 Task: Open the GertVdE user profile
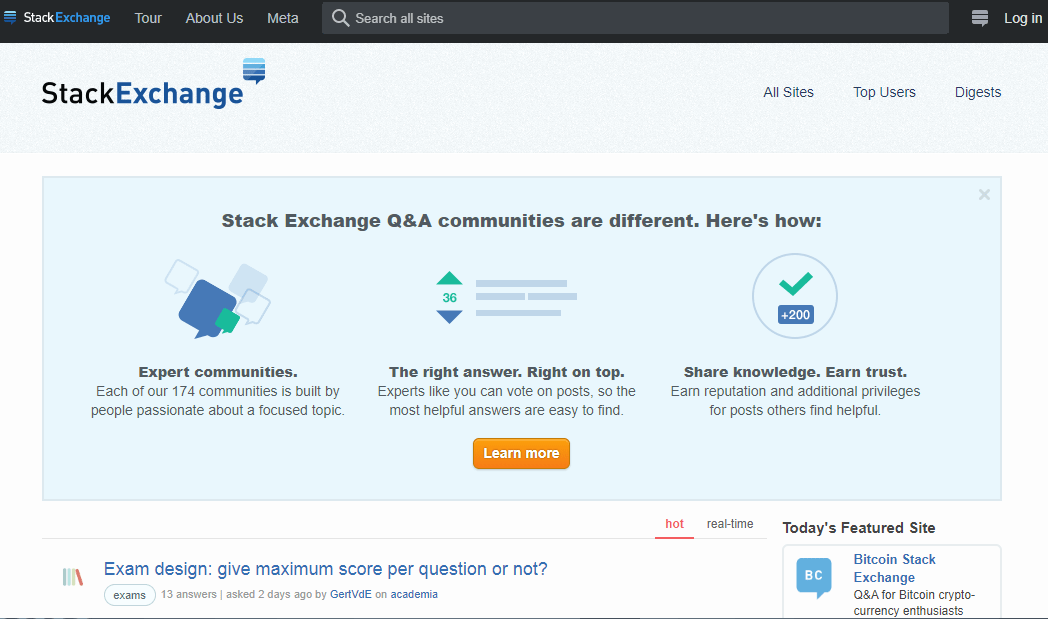(351, 594)
